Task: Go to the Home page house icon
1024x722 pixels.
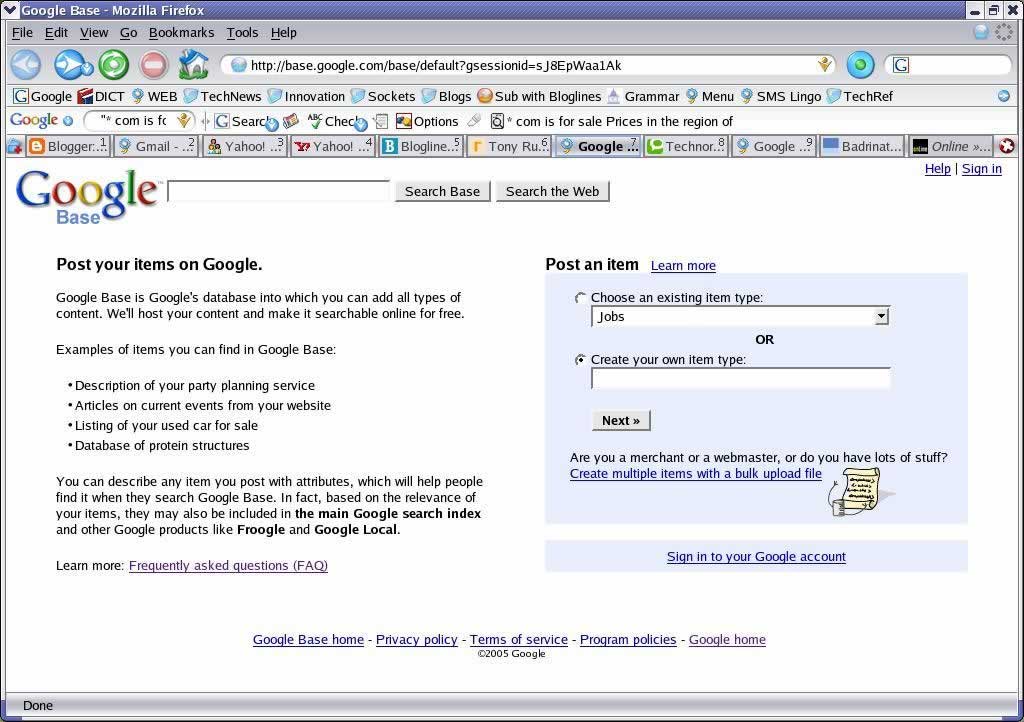Action: pos(194,65)
